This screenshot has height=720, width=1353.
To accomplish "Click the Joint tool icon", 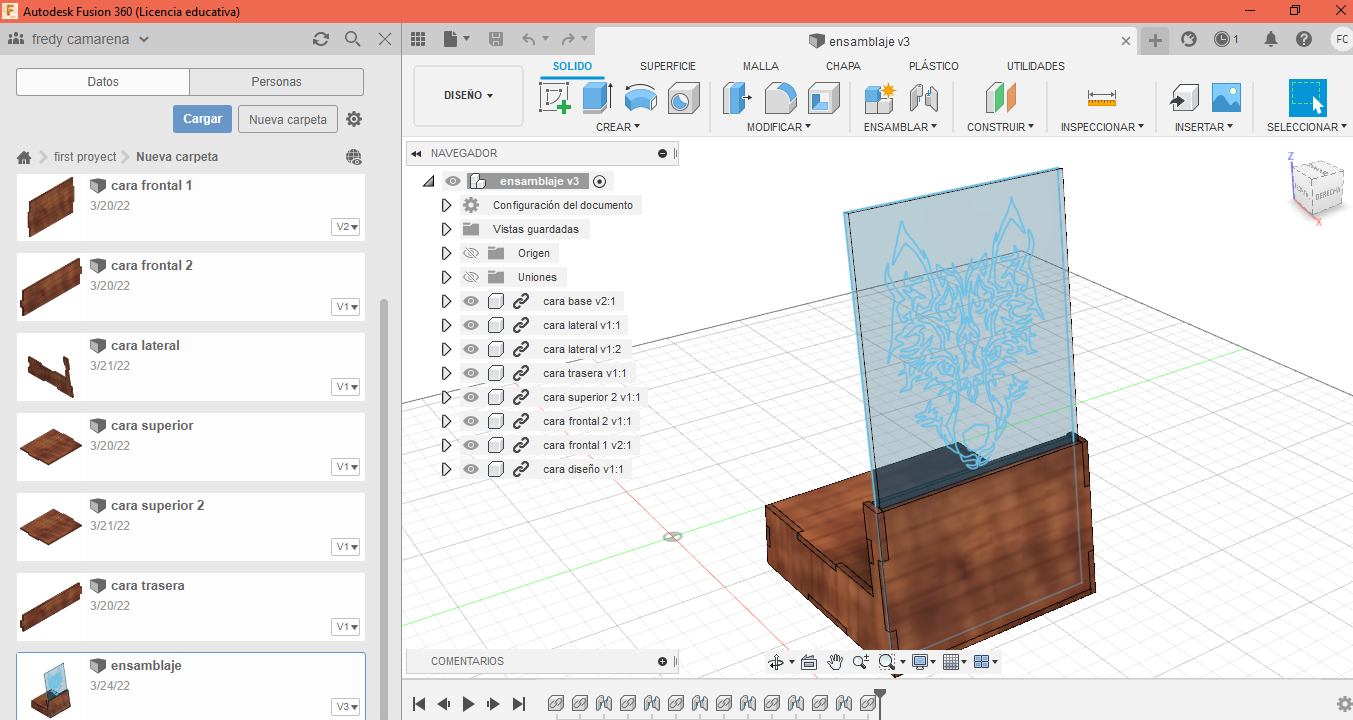I will tap(923, 98).
